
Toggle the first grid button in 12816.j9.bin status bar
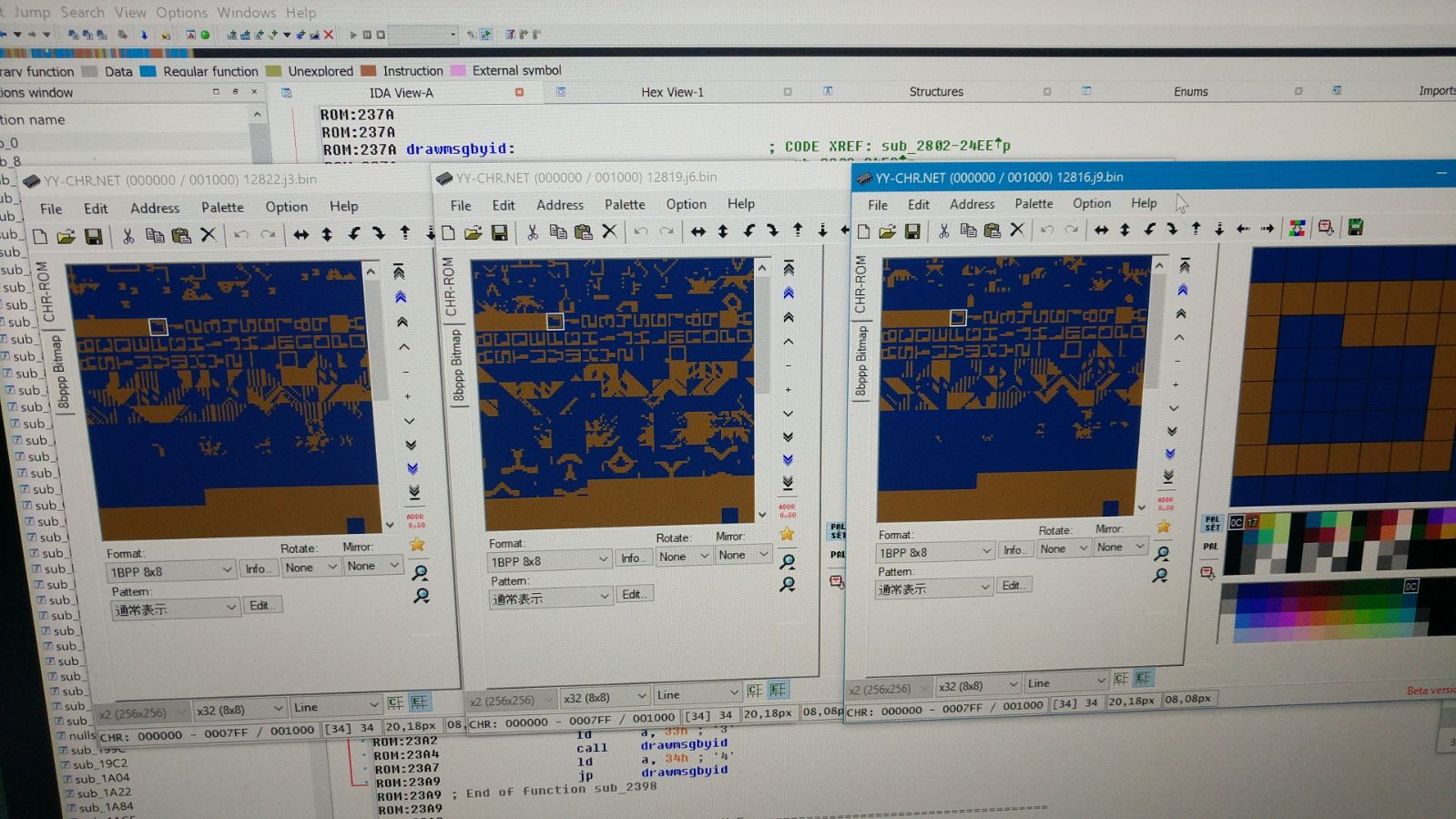[1121, 679]
